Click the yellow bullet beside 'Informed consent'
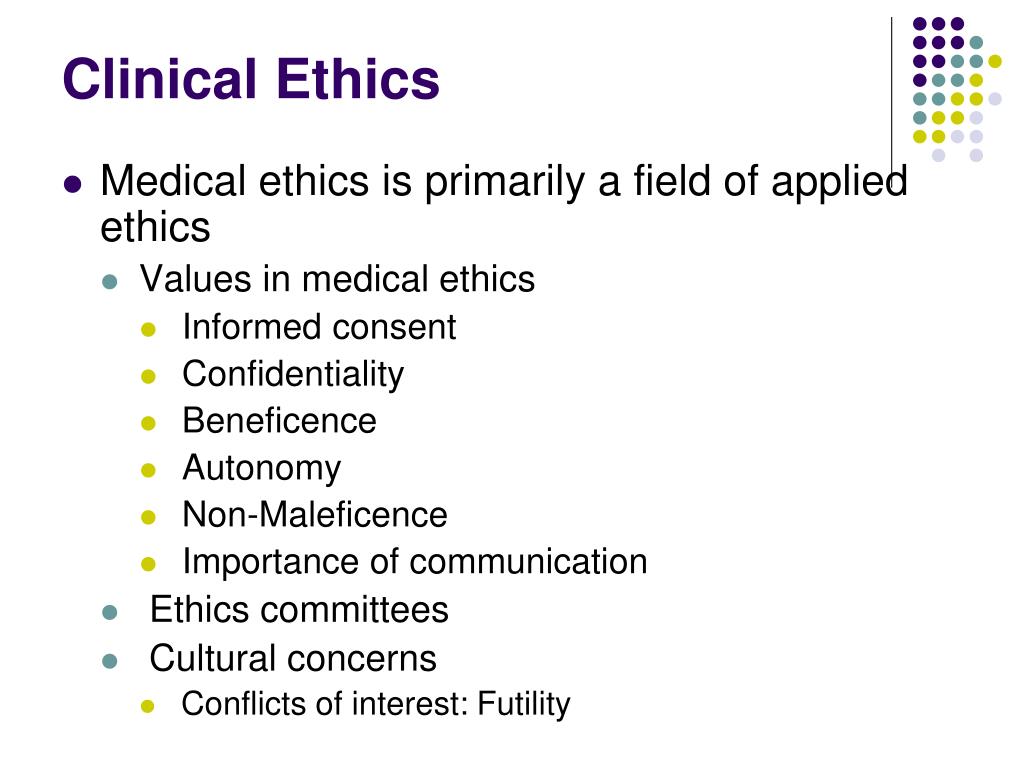 pyautogui.click(x=148, y=329)
